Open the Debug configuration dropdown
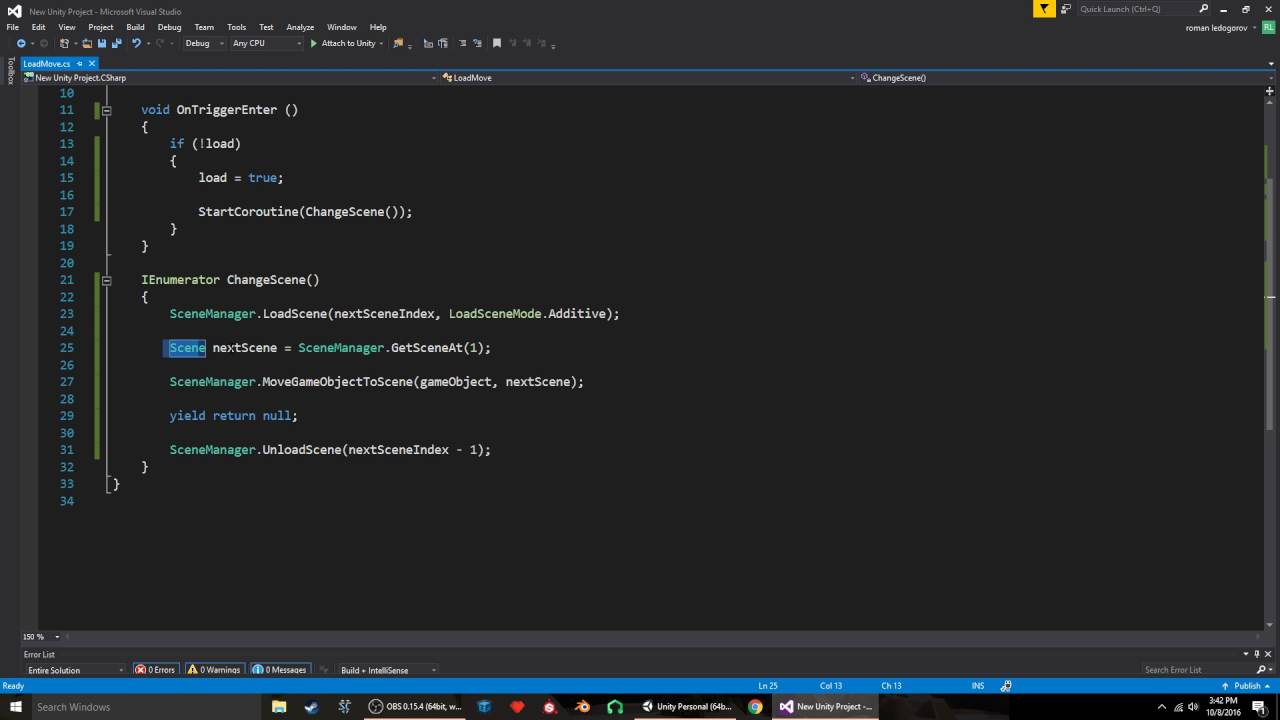 (x=203, y=43)
